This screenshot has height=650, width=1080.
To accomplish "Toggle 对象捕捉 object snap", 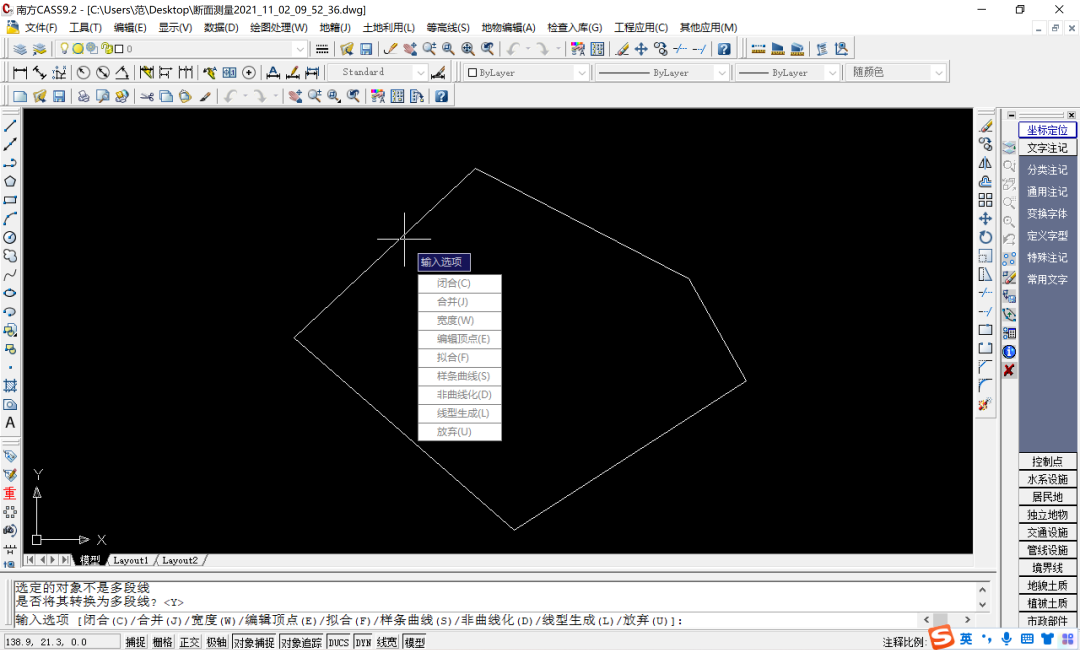I will pos(253,642).
